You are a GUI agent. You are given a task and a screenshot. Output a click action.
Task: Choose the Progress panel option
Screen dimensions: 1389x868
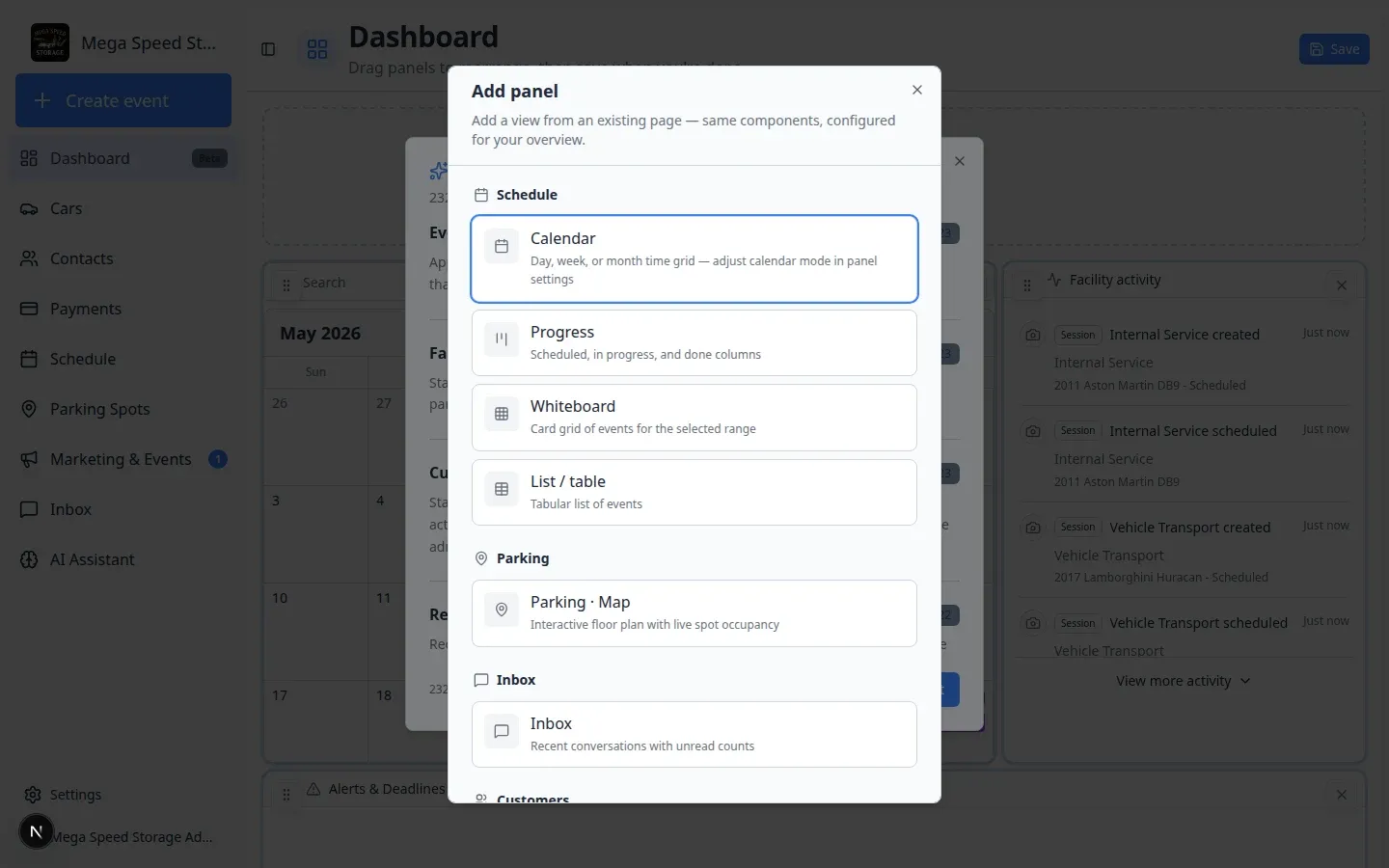[x=694, y=342]
